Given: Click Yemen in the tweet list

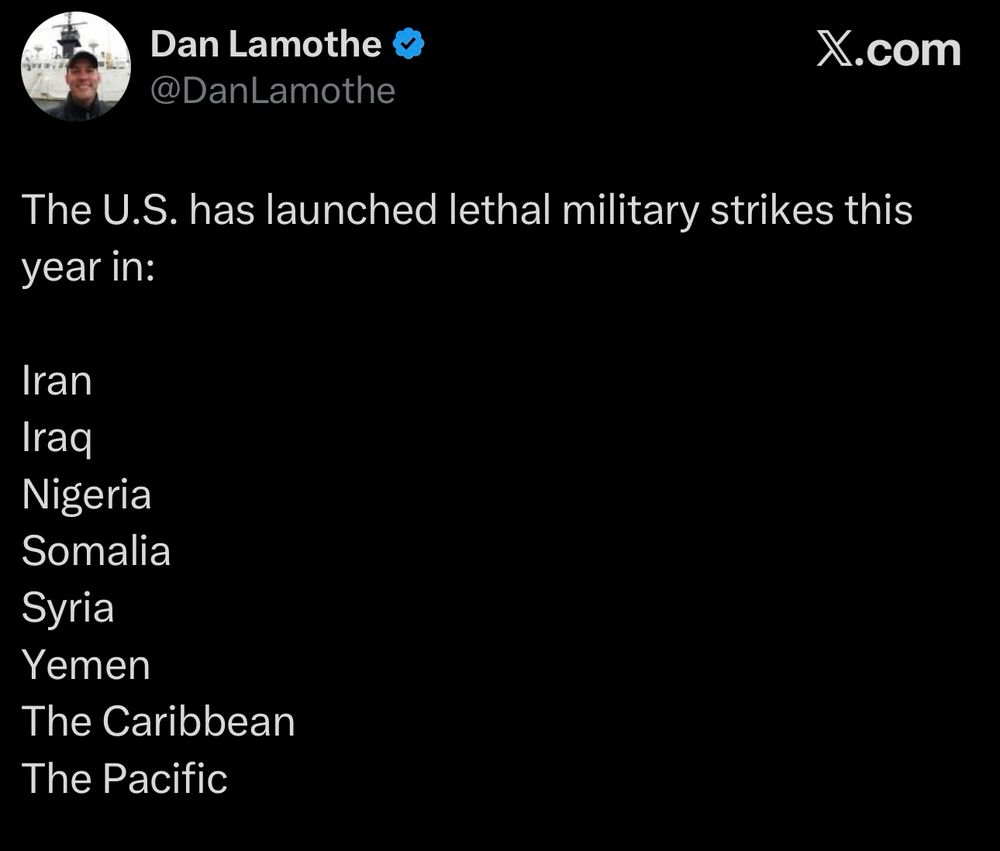Looking at the screenshot, I should (86, 665).
